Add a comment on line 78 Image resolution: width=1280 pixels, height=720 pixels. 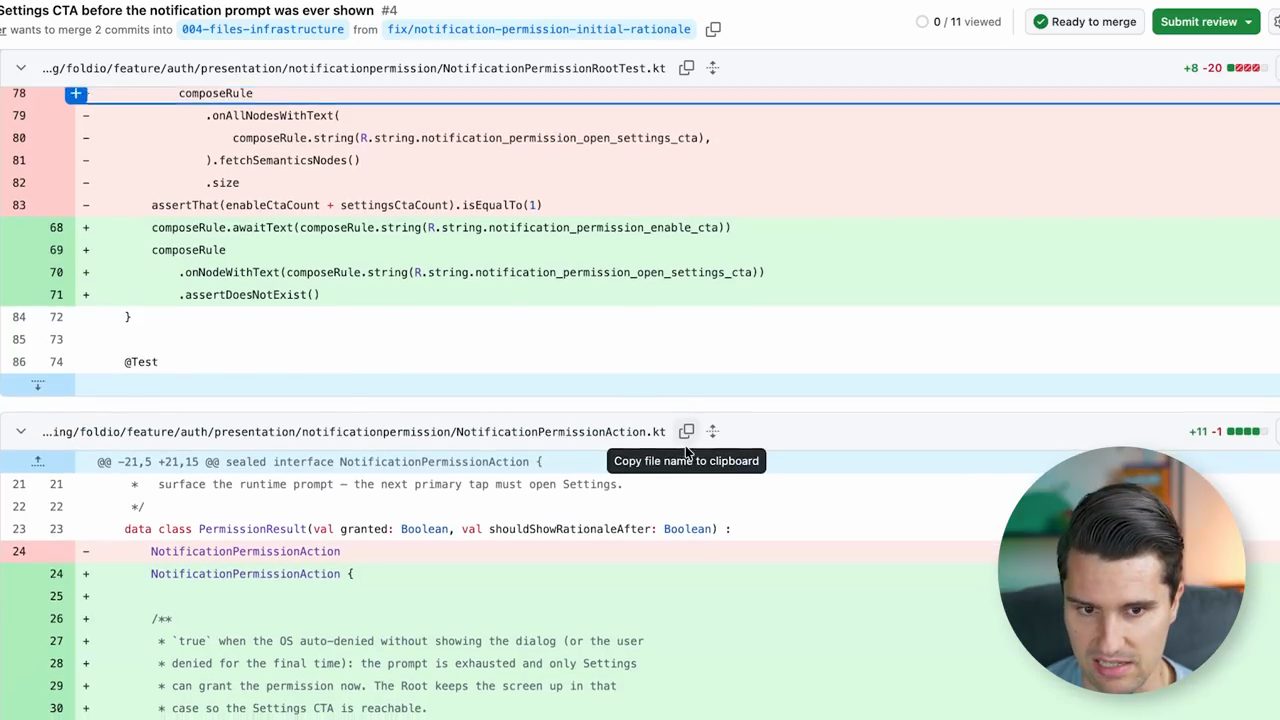76,93
